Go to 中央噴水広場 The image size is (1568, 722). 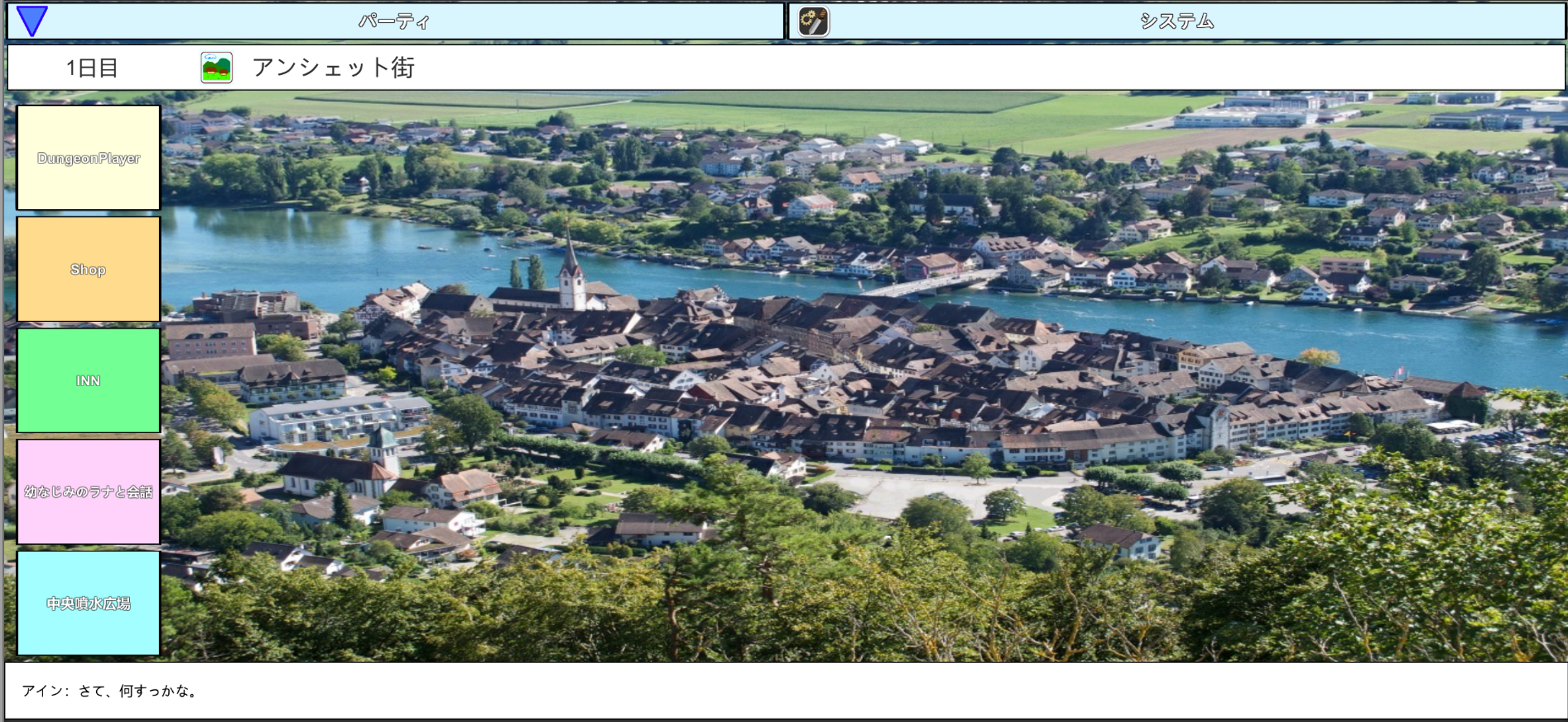(x=88, y=603)
